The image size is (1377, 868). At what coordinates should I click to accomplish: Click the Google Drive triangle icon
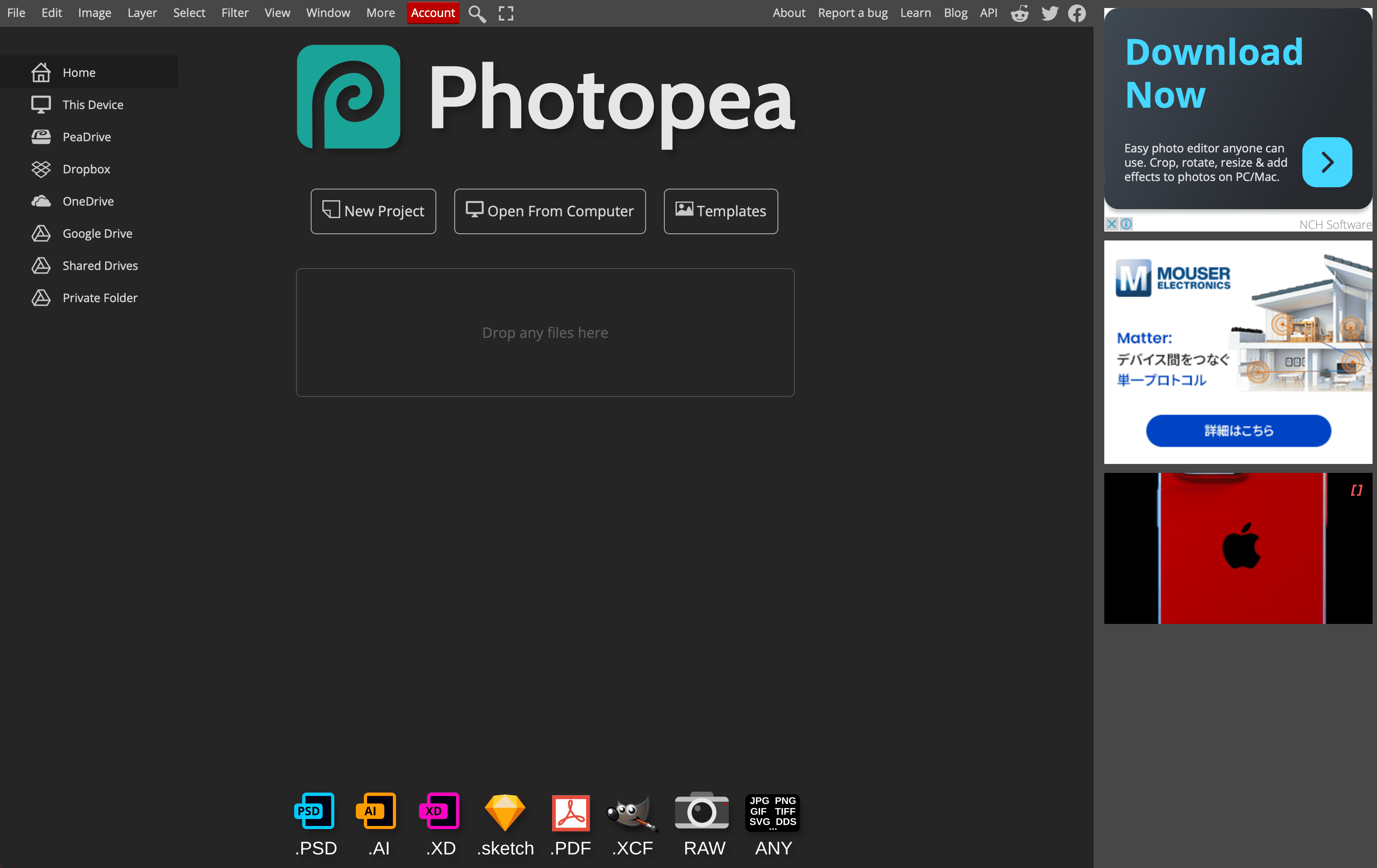pyautogui.click(x=41, y=233)
